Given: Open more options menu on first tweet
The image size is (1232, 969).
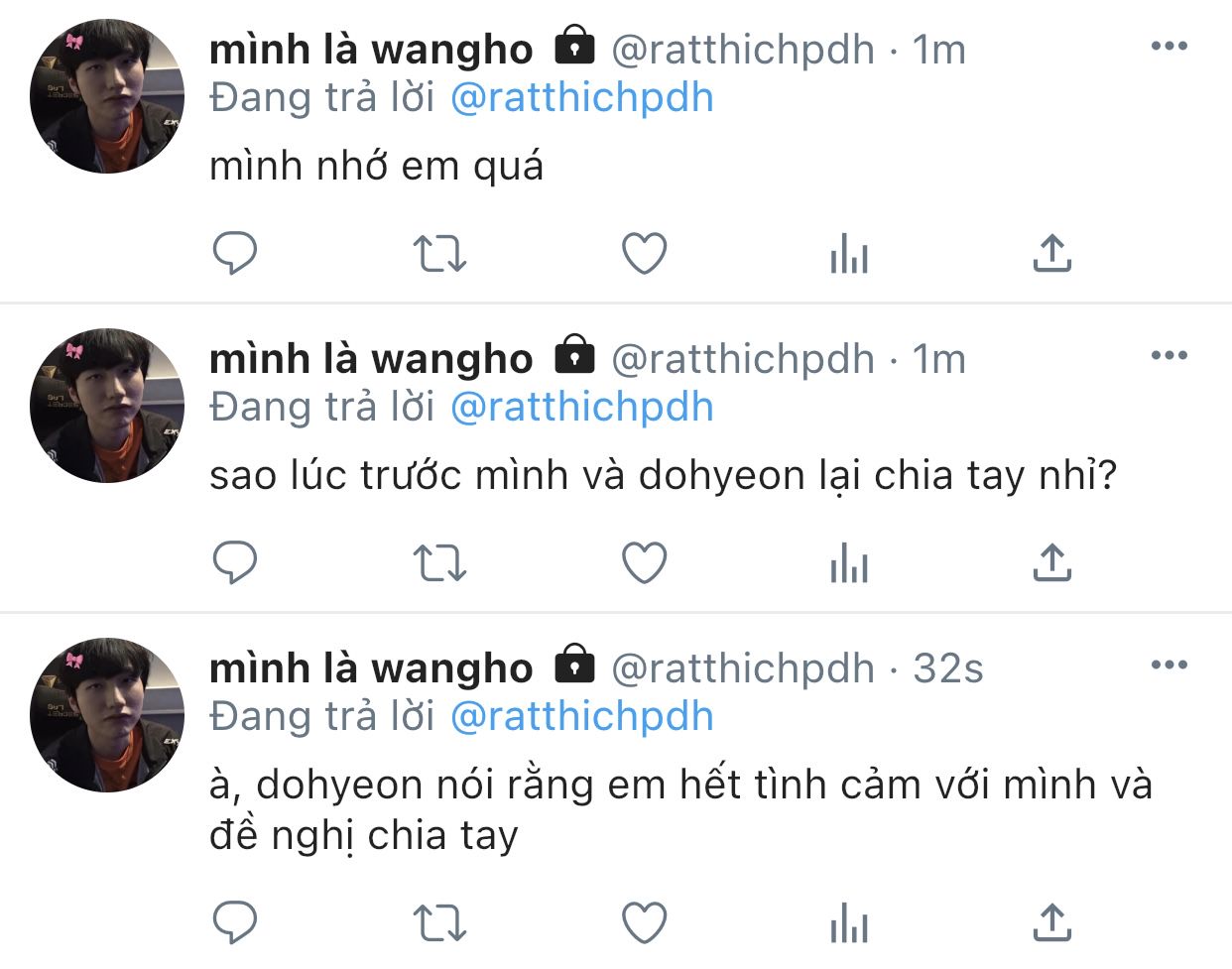Looking at the screenshot, I should [1169, 46].
